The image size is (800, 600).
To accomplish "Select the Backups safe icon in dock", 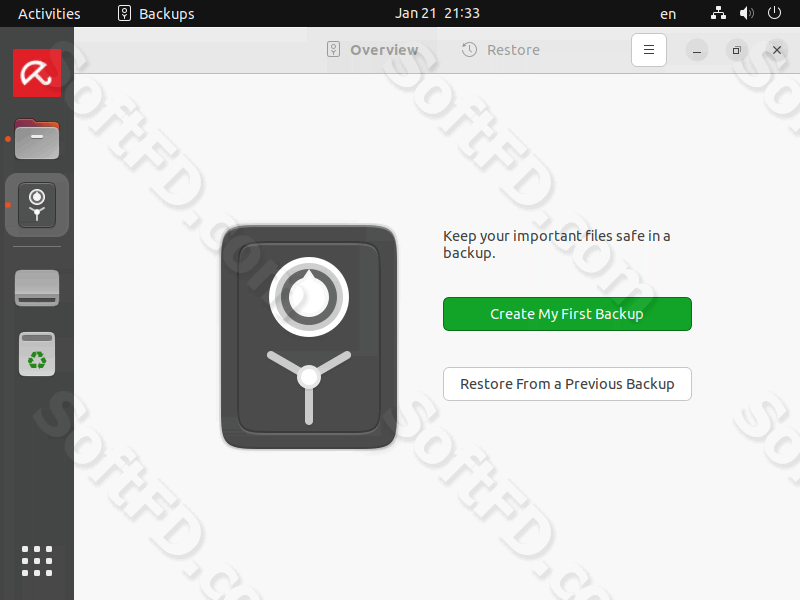I will coord(37,205).
